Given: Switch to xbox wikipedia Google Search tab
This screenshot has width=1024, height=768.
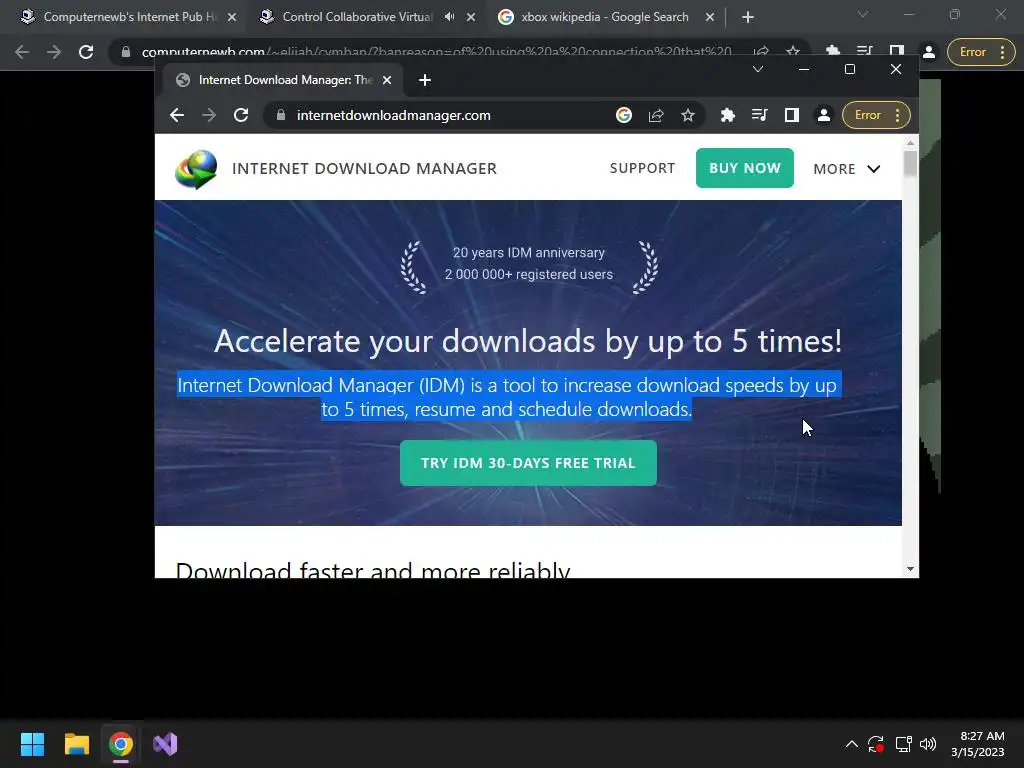Looking at the screenshot, I should [x=605, y=17].
